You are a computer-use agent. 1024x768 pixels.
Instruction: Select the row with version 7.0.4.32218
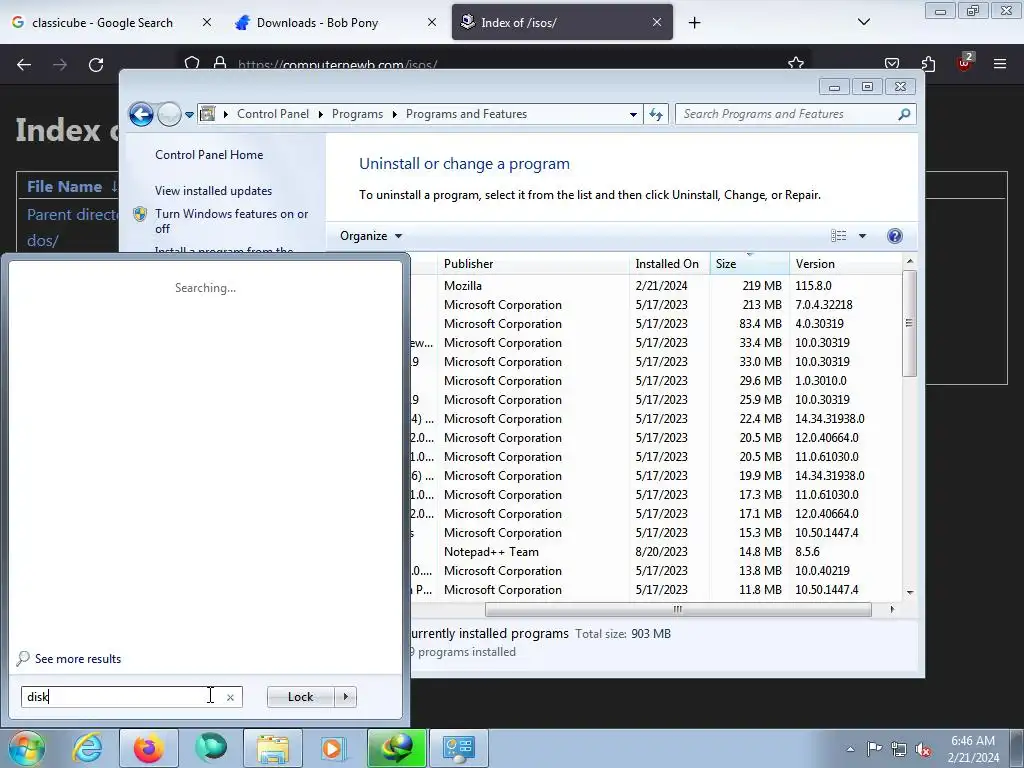656,304
